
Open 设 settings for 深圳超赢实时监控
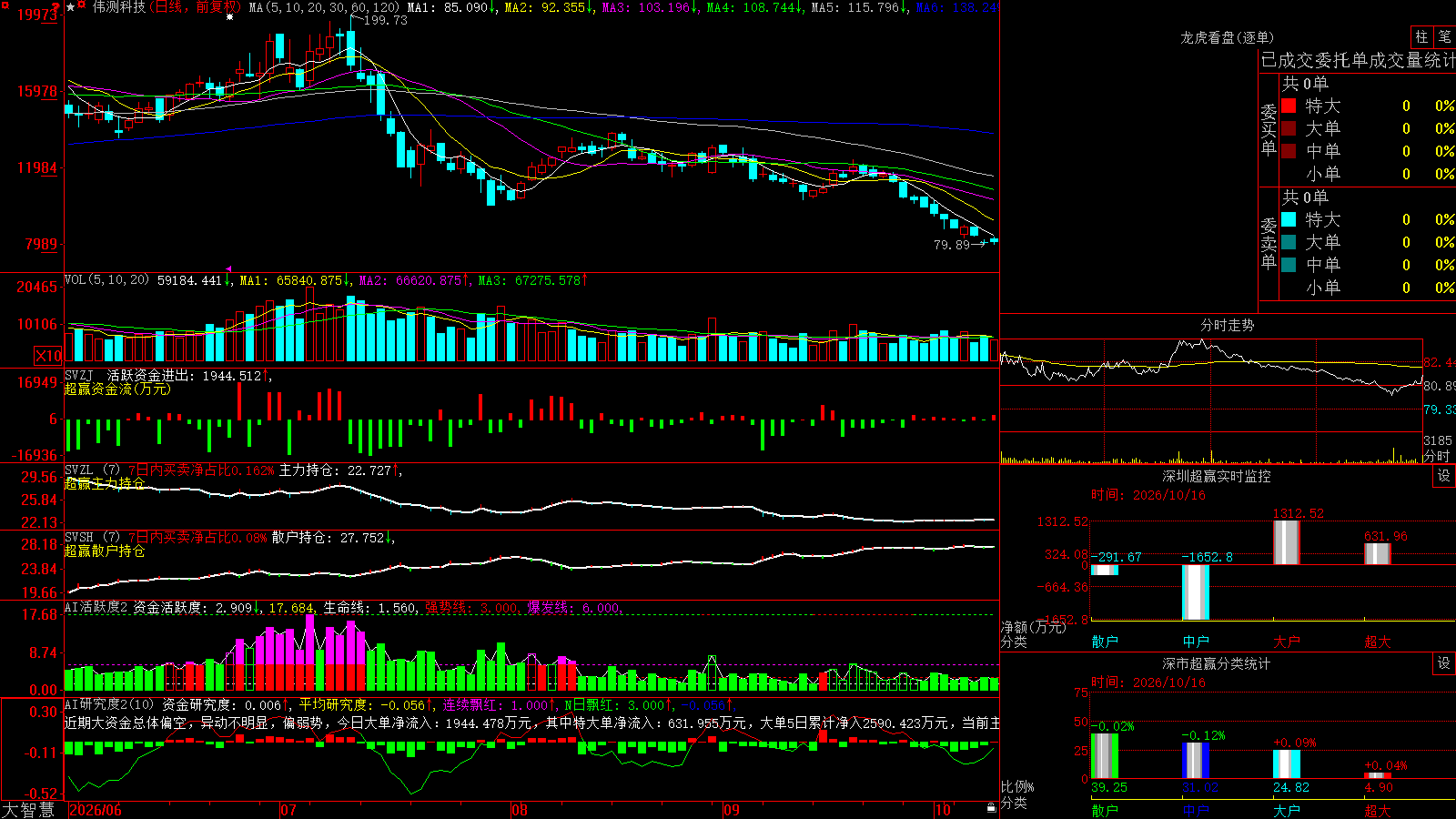point(1444,476)
